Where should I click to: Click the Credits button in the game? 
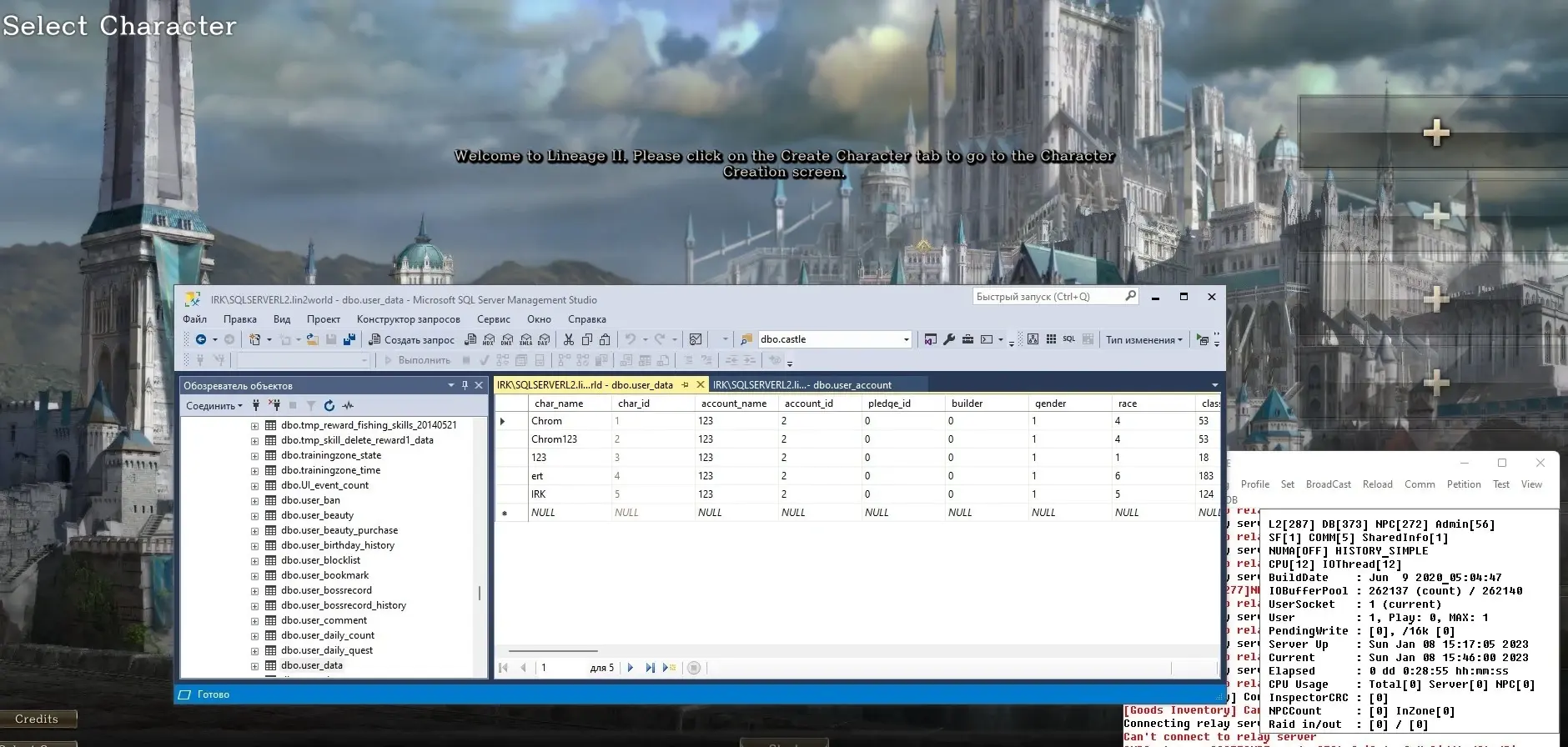[x=38, y=719]
